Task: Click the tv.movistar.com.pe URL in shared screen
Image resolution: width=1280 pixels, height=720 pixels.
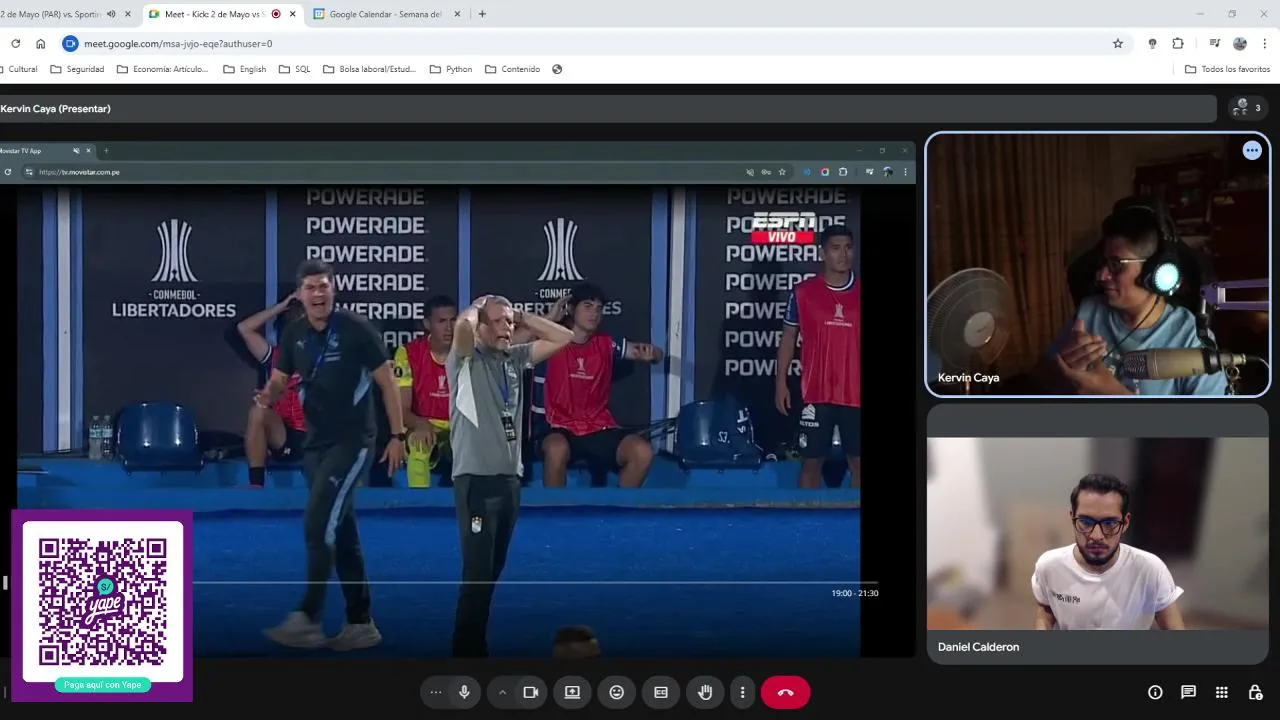Action: [79, 172]
